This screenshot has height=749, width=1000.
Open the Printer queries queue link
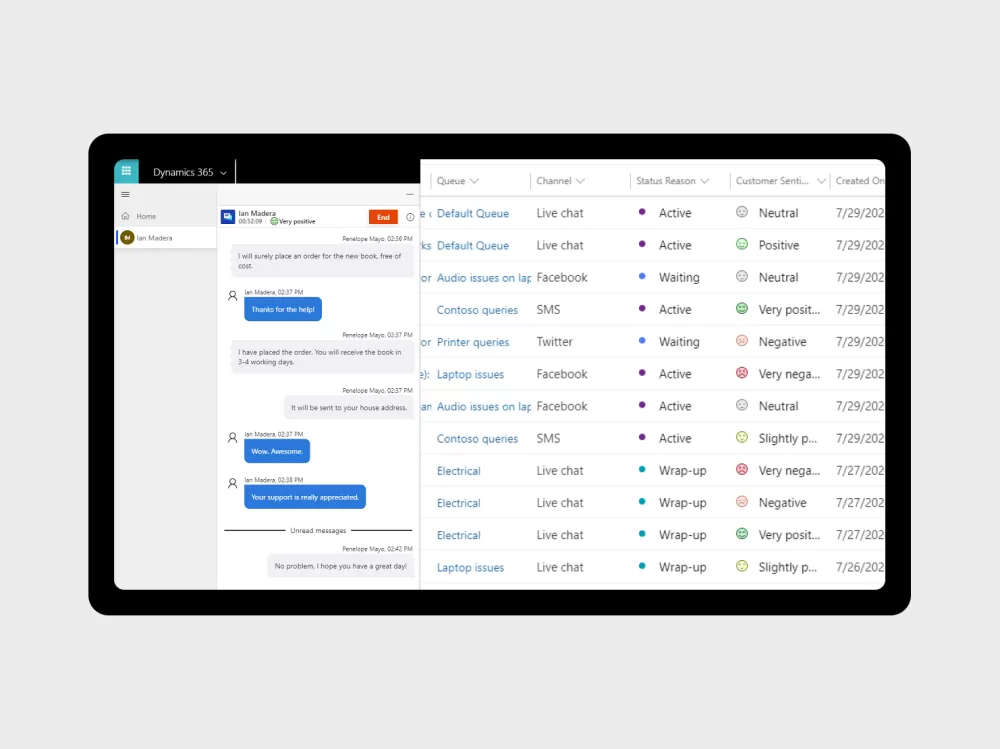click(473, 343)
